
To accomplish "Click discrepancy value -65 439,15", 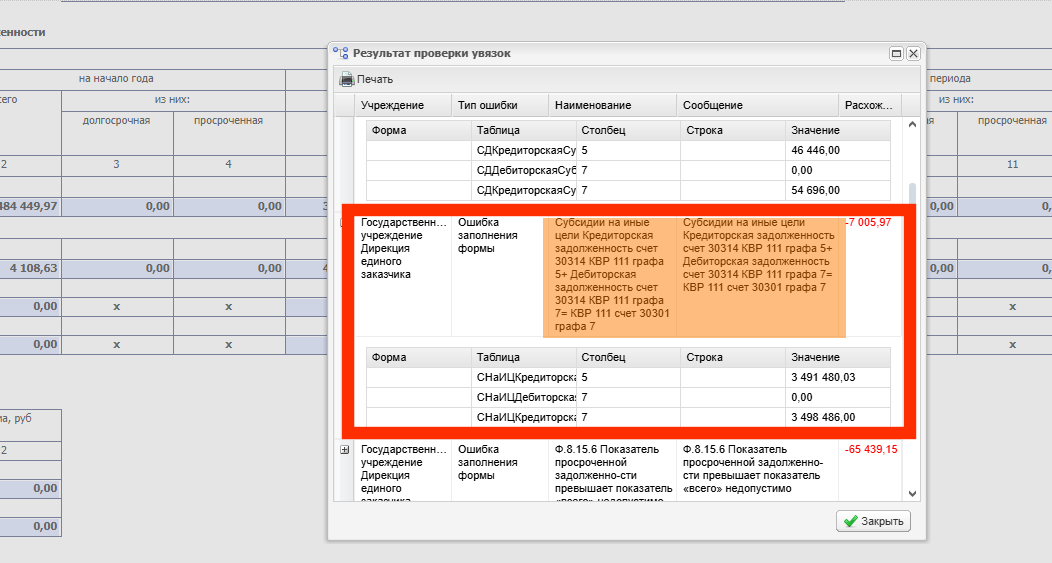I will pos(871,449).
